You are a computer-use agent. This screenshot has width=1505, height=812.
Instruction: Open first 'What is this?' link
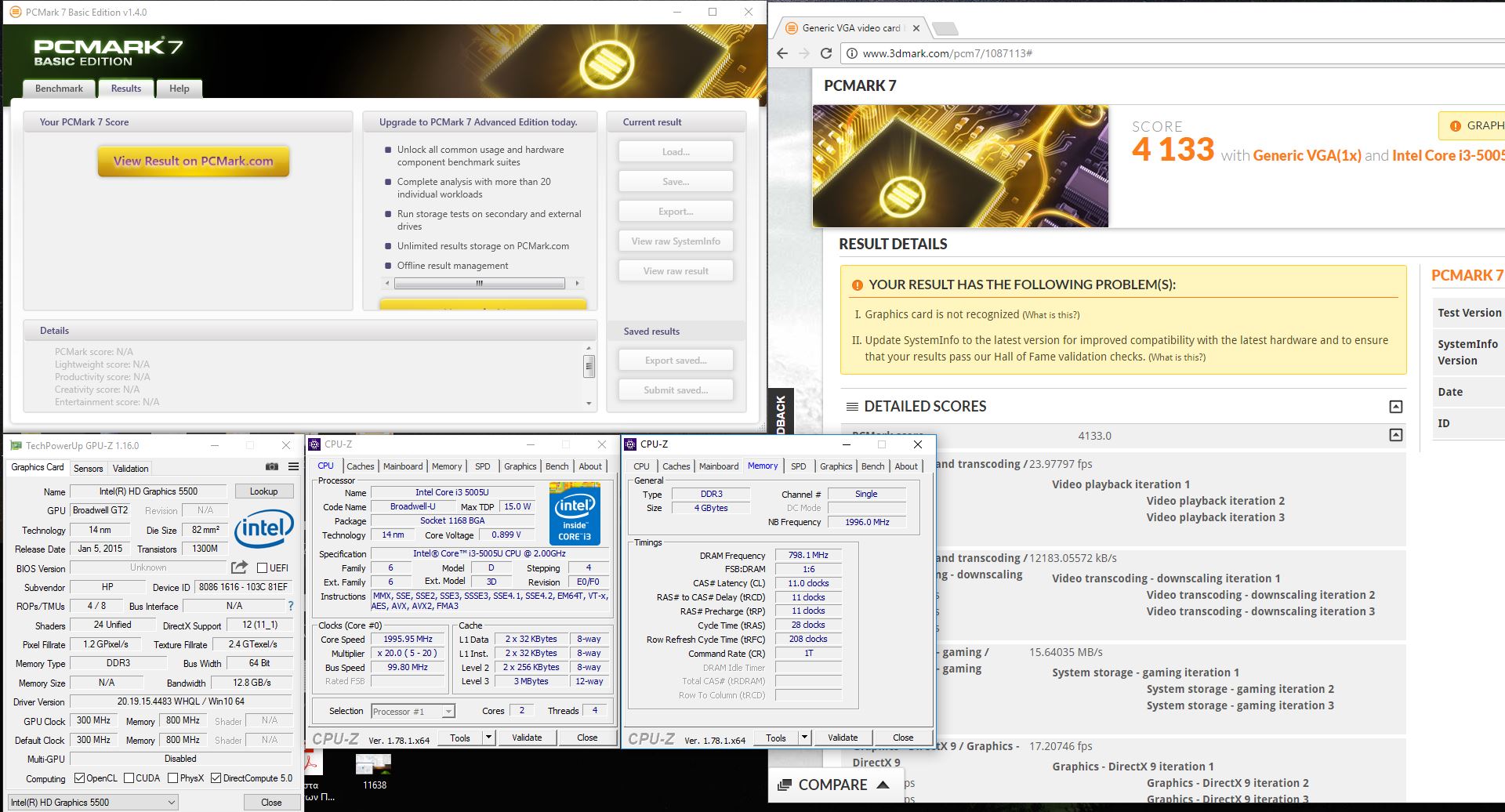[1051, 315]
